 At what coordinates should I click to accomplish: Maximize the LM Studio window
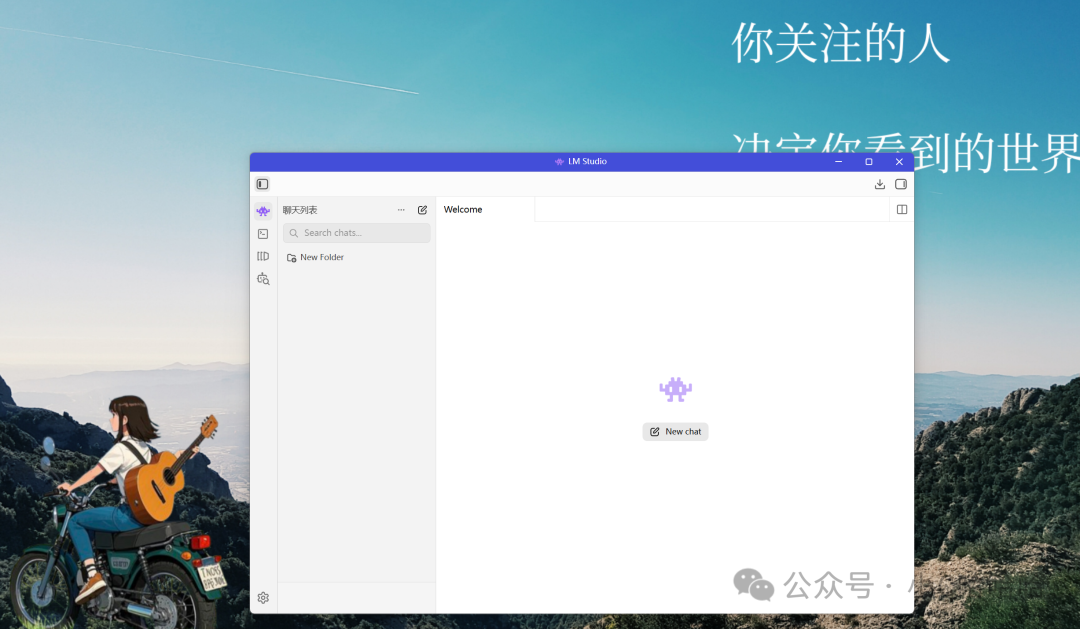point(869,162)
